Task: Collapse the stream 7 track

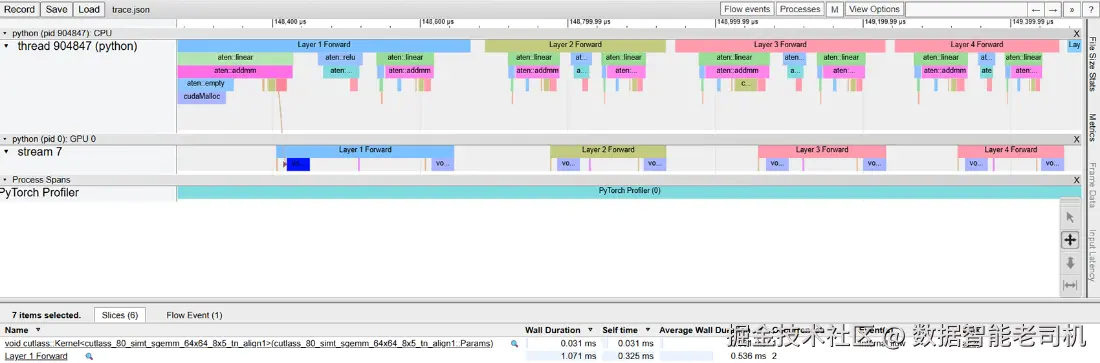Action: (7, 152)
